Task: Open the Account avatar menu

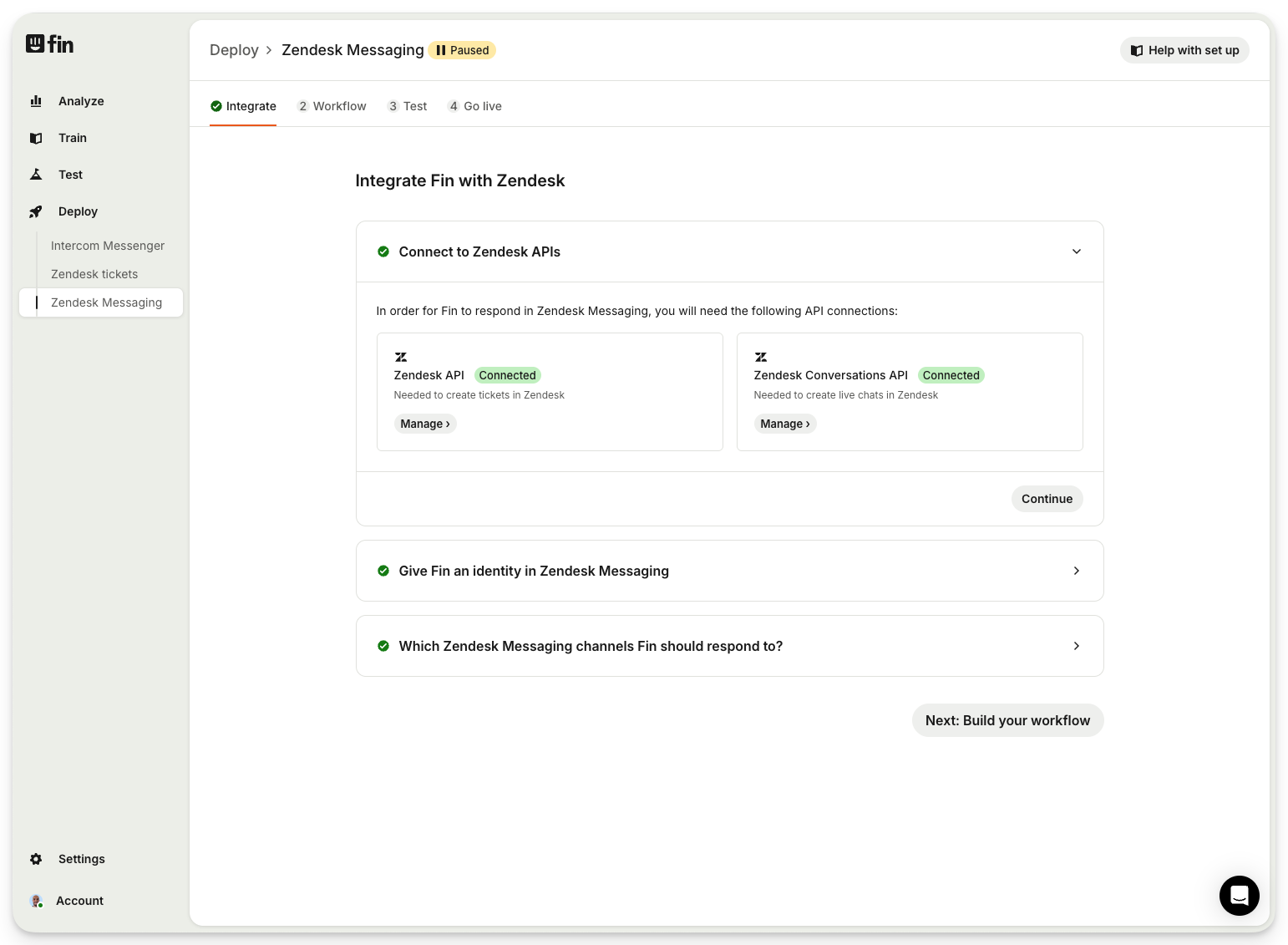Action: (37, 901)
